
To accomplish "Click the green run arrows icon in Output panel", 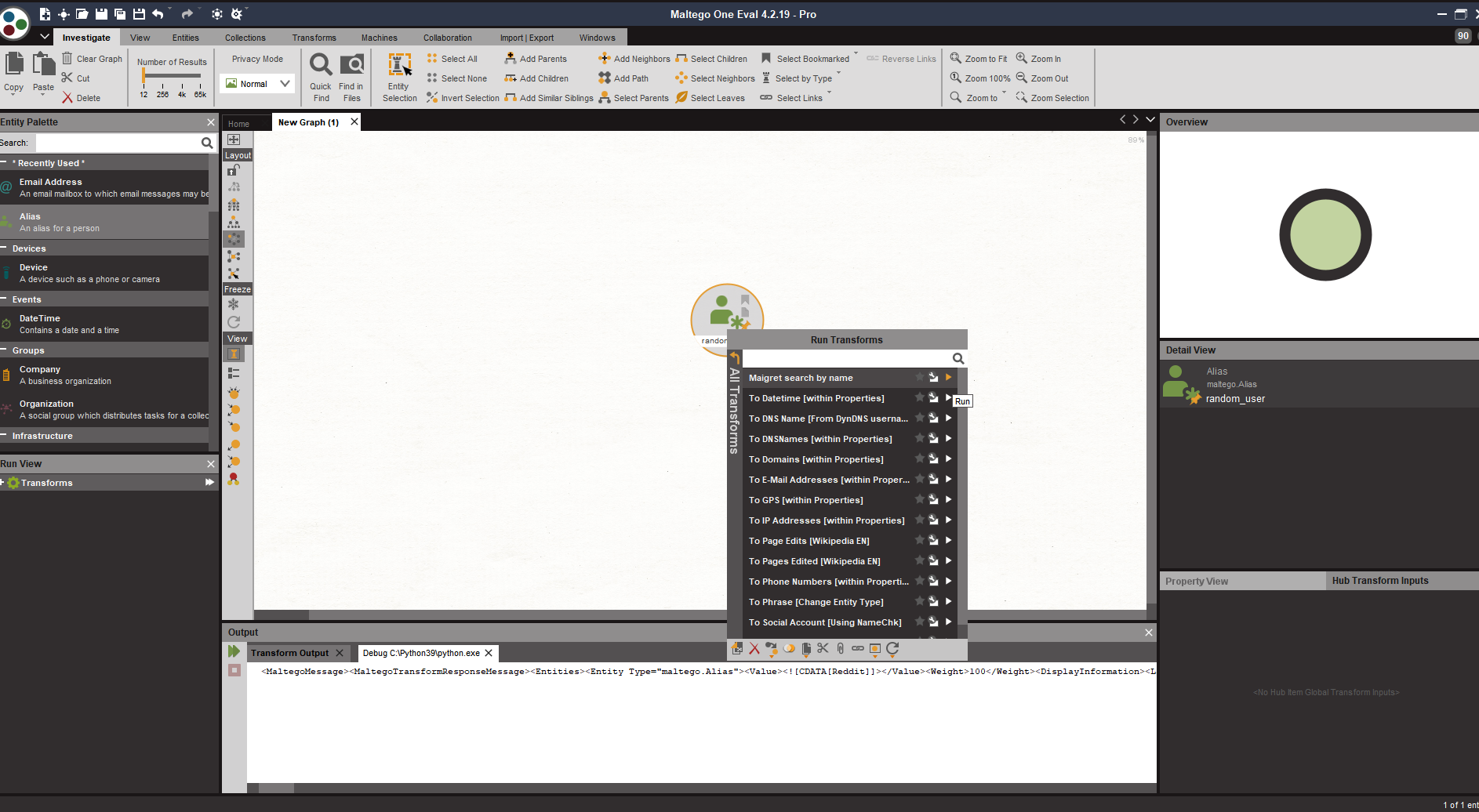I will click(234, 651).
